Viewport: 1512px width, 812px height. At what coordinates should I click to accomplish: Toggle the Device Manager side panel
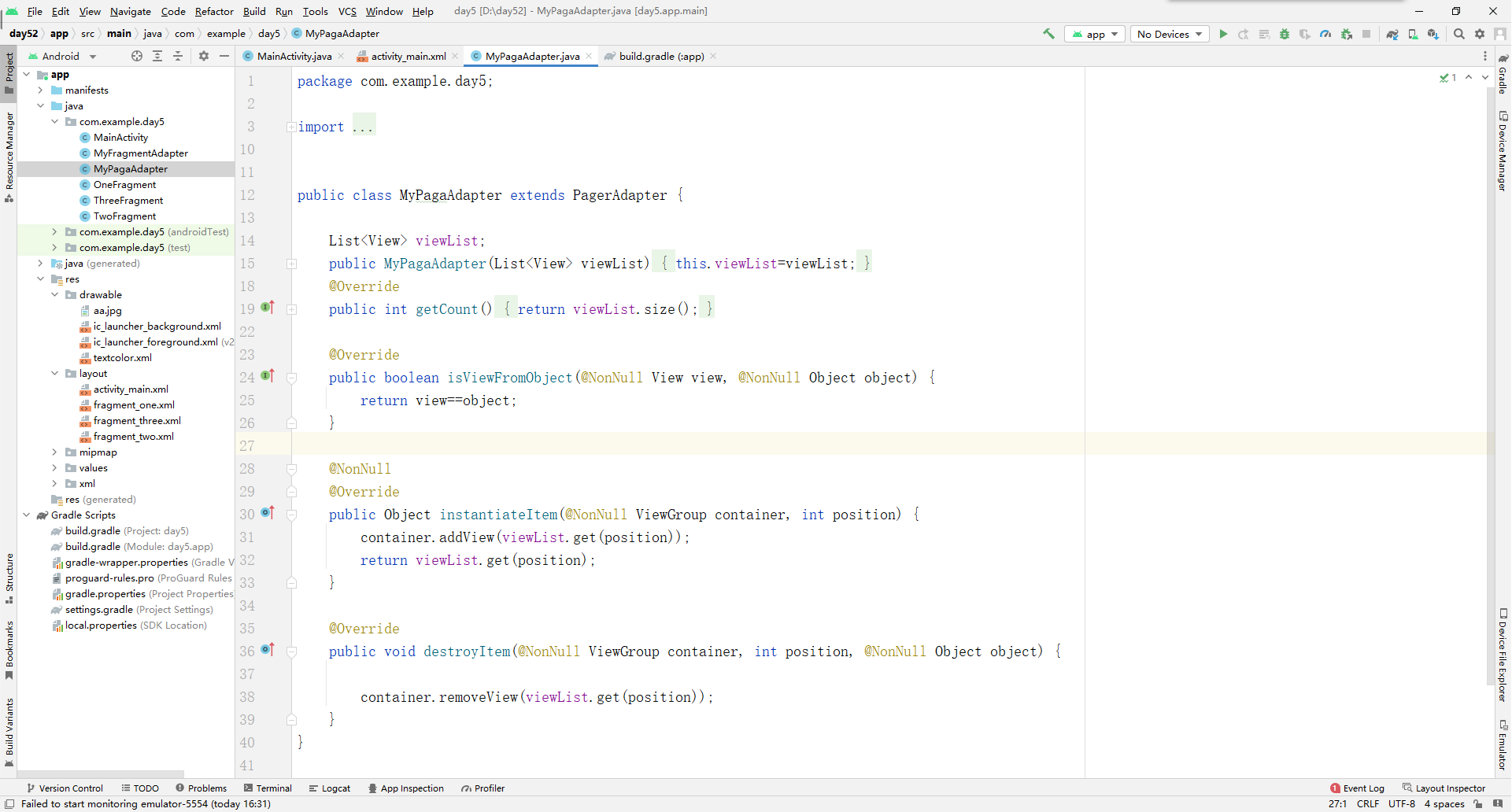coord(1503,151)
